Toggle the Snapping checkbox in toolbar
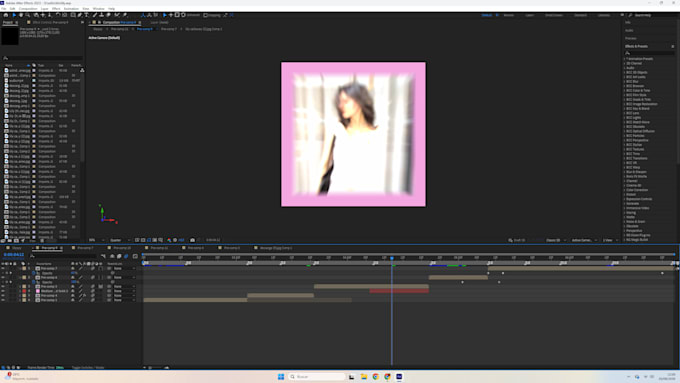Image resolution: width=680 pixels, height=383 pixels. coord(206,15)
